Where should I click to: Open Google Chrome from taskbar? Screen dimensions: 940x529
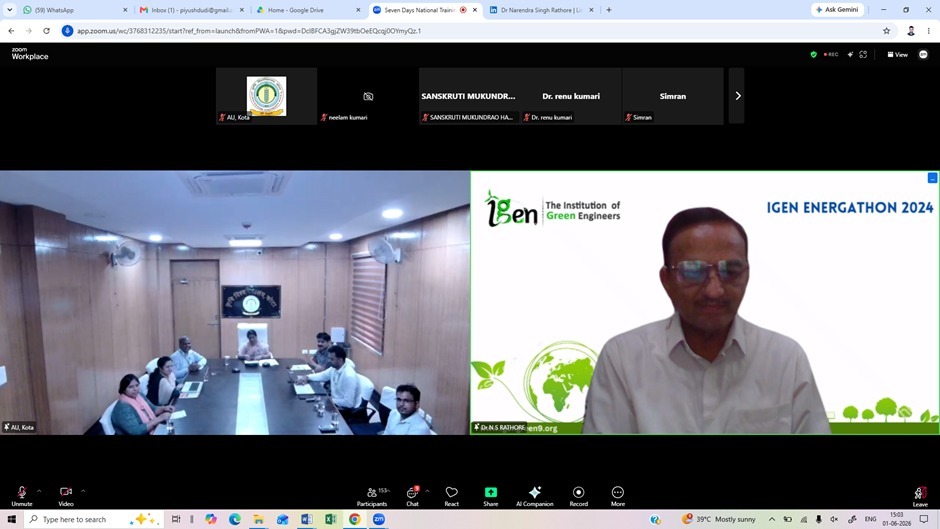pyautogui.click(x=355, y=519)
